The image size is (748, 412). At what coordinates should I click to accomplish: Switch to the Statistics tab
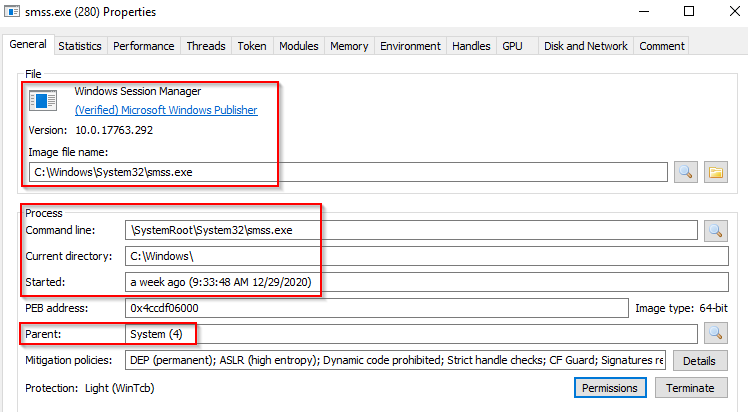coord(80,46)
